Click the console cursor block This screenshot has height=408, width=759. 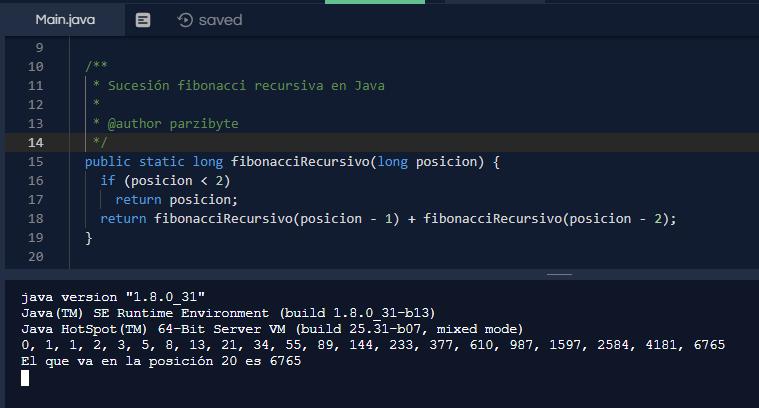coord(25,378)
